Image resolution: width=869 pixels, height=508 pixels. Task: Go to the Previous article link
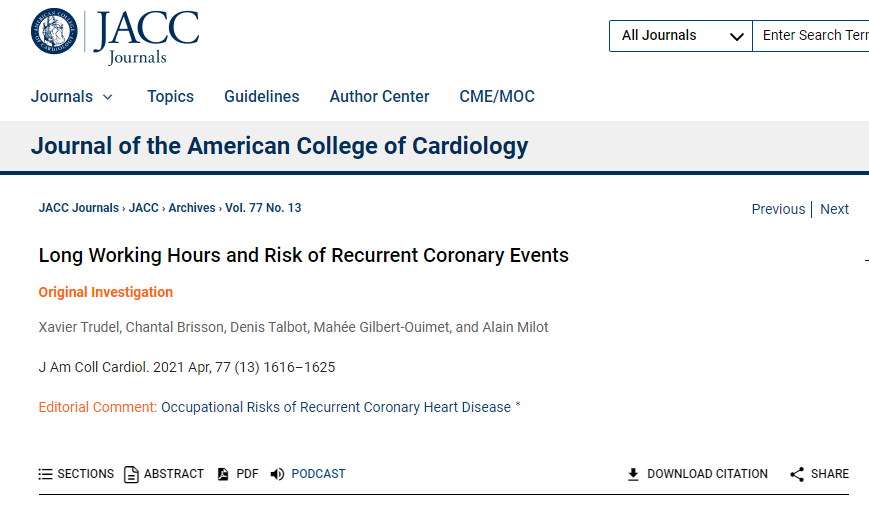click(x=778, y=209)
